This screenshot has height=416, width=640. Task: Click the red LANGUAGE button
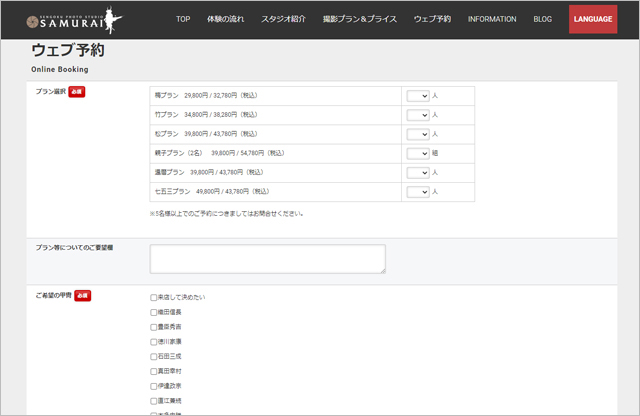(x=593, y=19)
